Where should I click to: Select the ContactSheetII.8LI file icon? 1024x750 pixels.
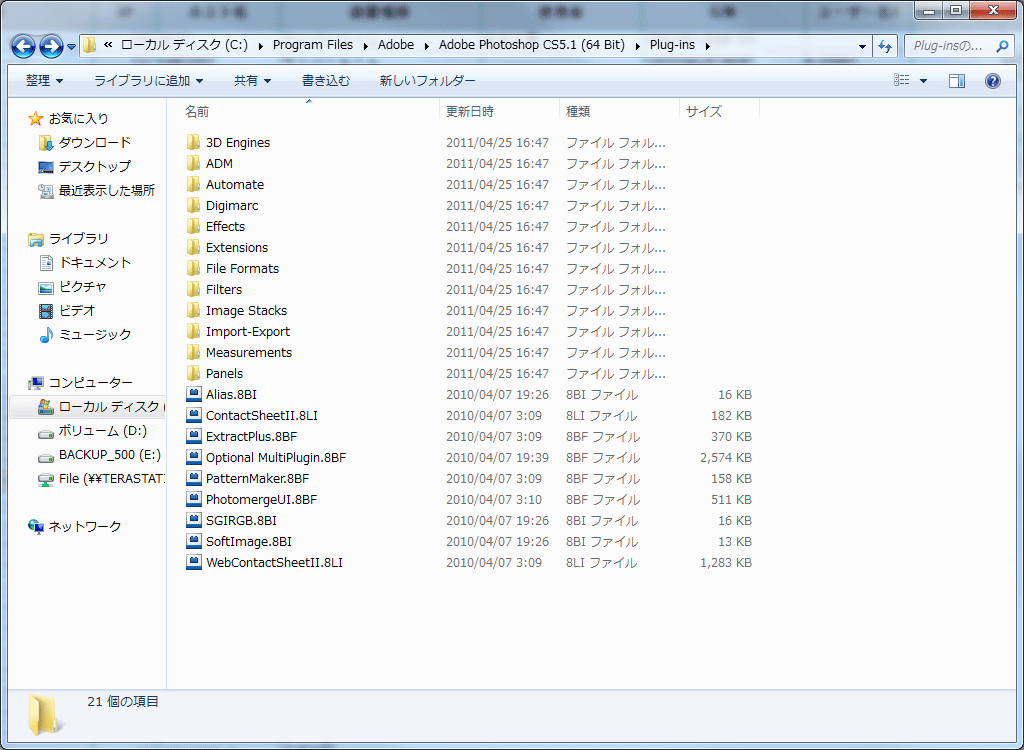pos(193,415)
